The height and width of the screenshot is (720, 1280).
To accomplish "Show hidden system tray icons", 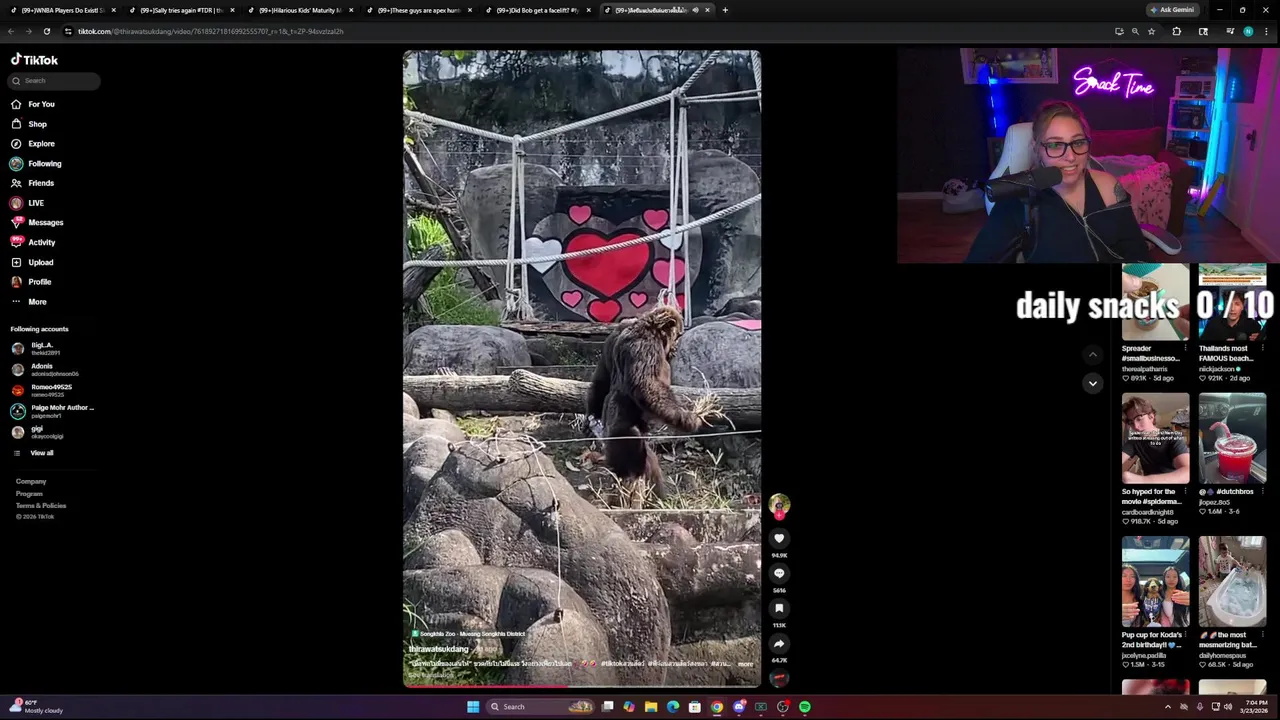I will [1170, 707].
